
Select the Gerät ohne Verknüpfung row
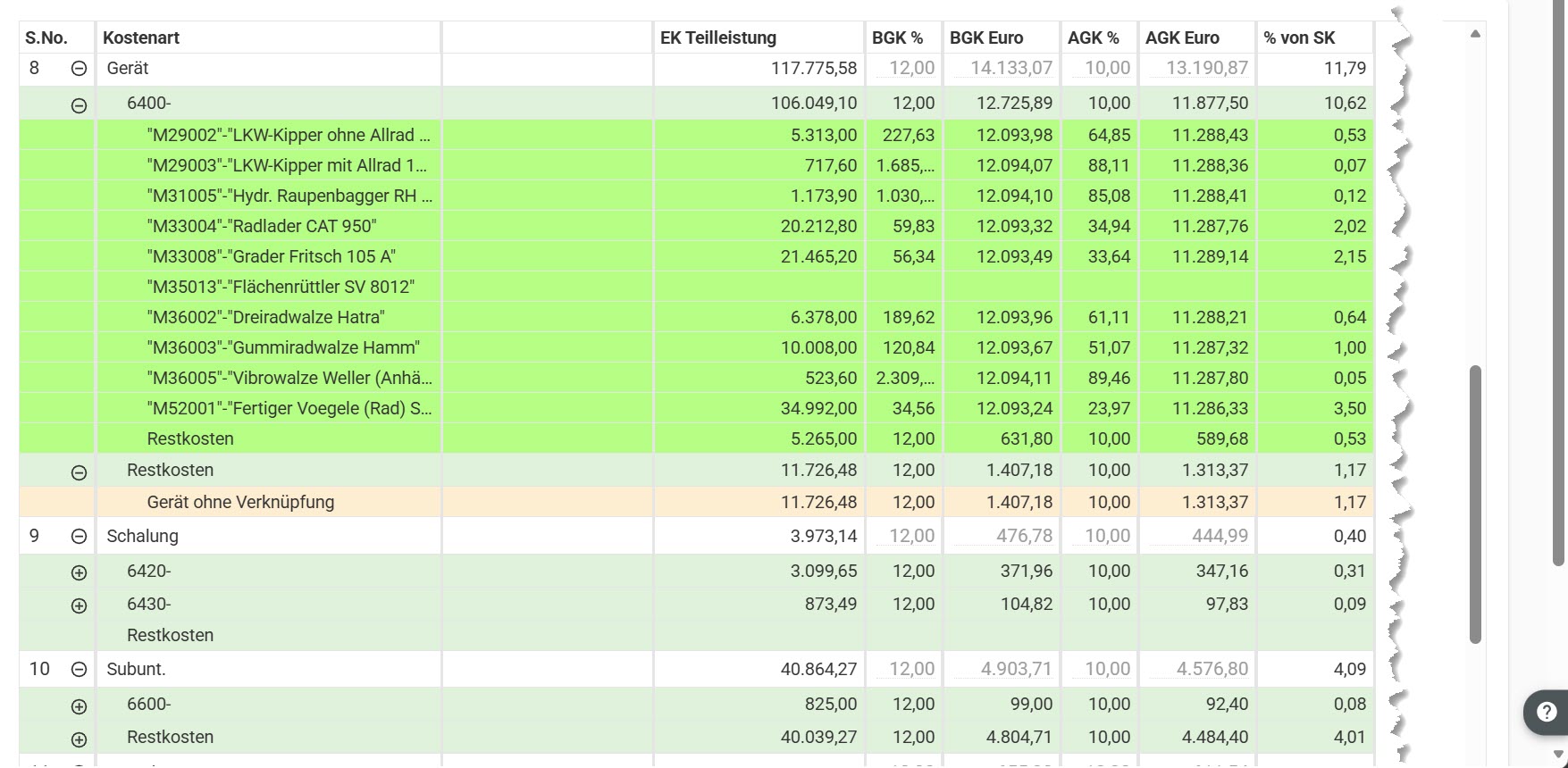[696, 502]
